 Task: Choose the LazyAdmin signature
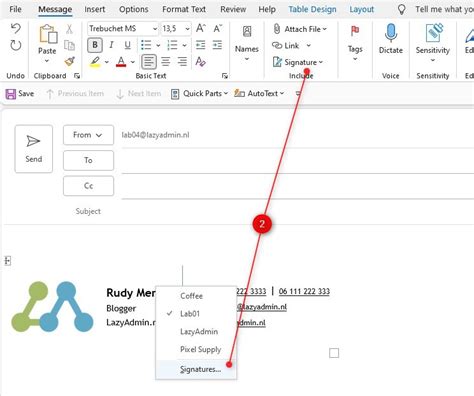pyautogui.click(x=196, y=331)
